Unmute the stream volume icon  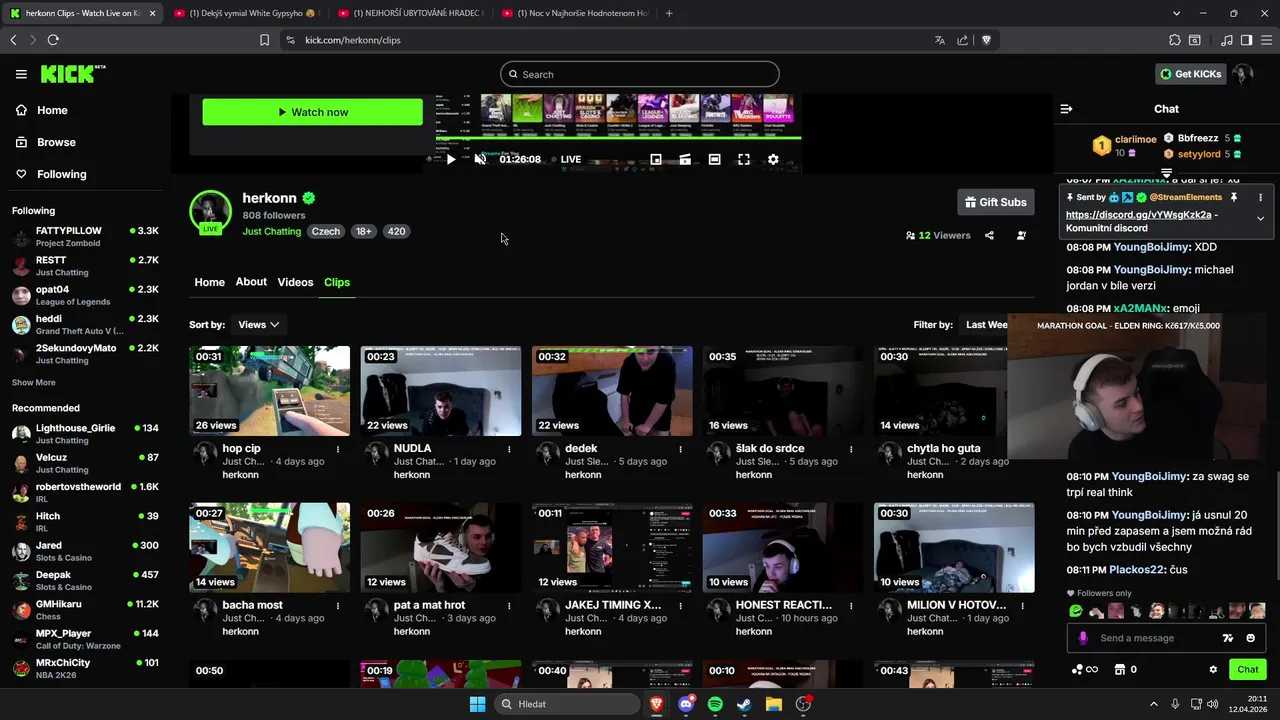click(x=480, y=159)
